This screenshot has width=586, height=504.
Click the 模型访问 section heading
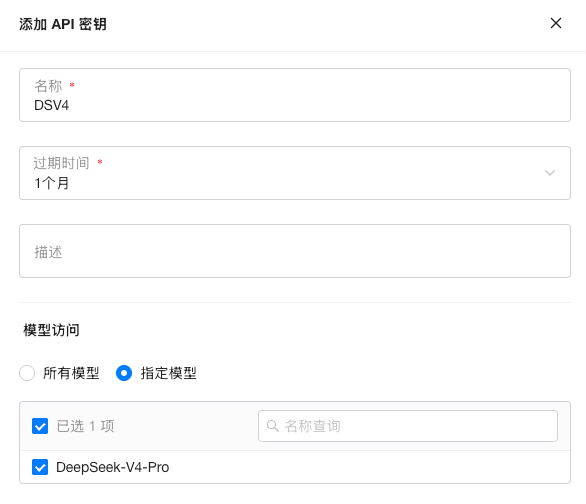(x=51, y=330)
